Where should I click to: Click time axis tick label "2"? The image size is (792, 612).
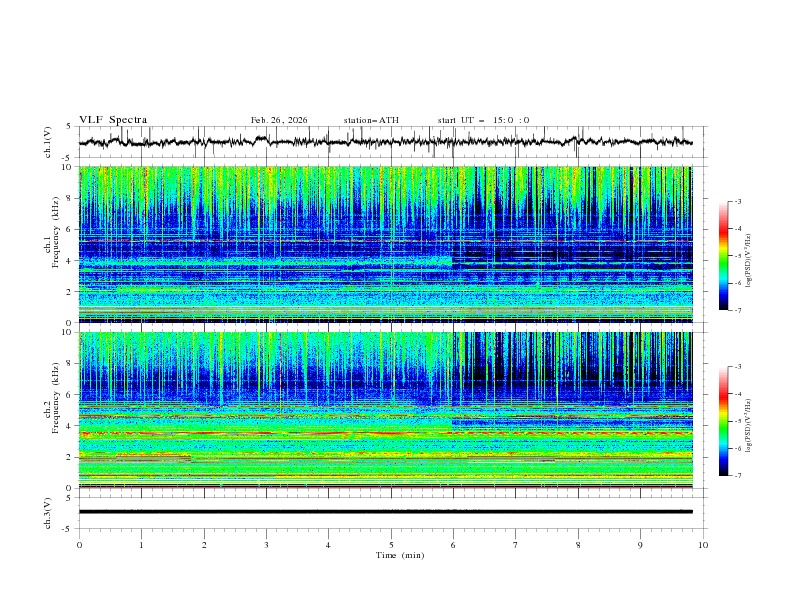[x=204, y=545]
